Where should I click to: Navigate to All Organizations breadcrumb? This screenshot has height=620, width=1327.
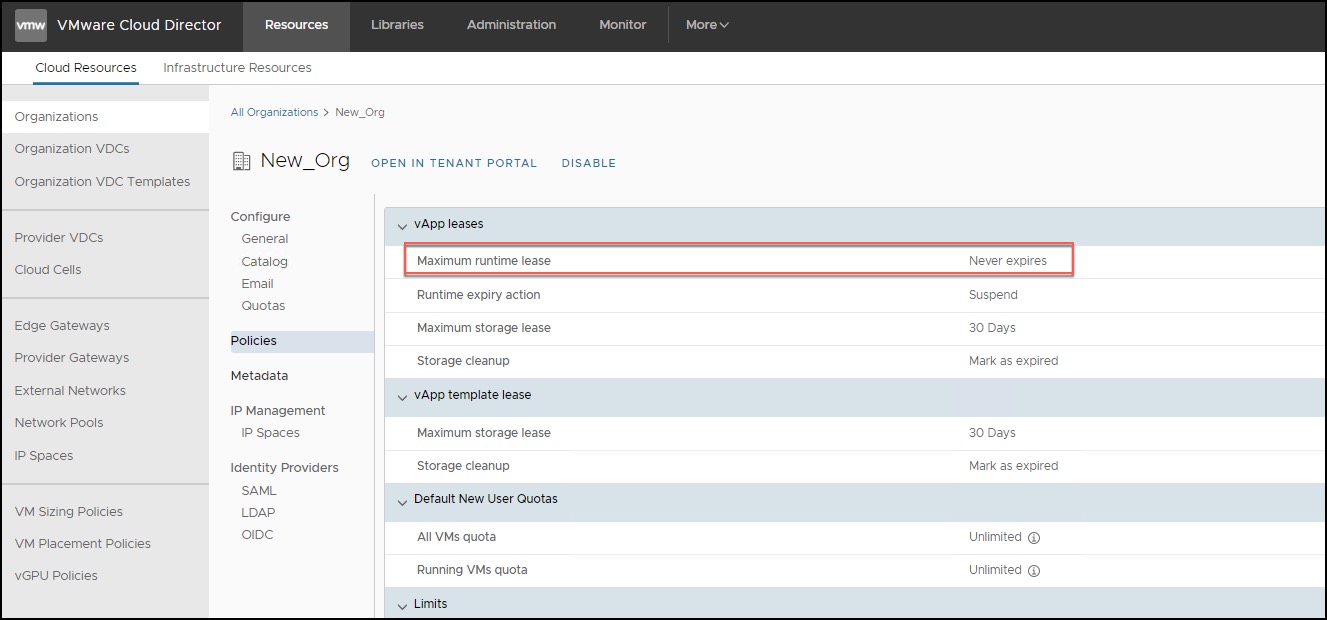pos(274,112)
